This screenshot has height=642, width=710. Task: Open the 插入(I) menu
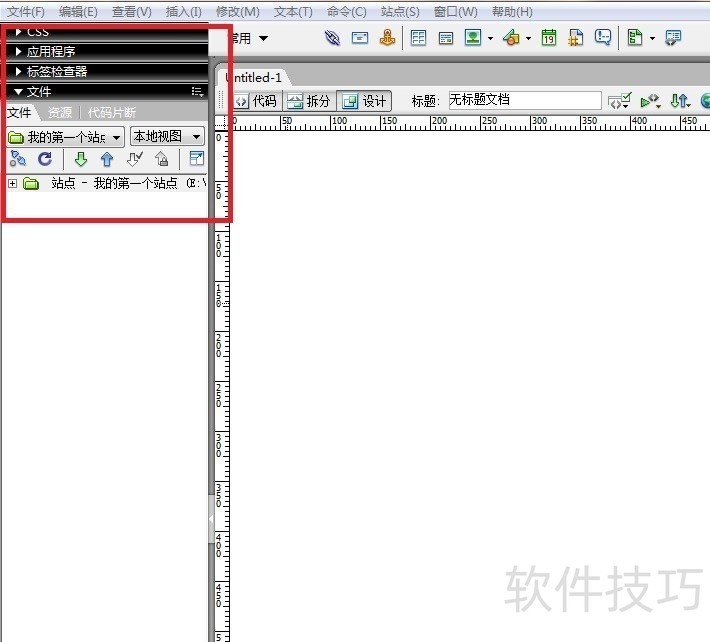183,11
